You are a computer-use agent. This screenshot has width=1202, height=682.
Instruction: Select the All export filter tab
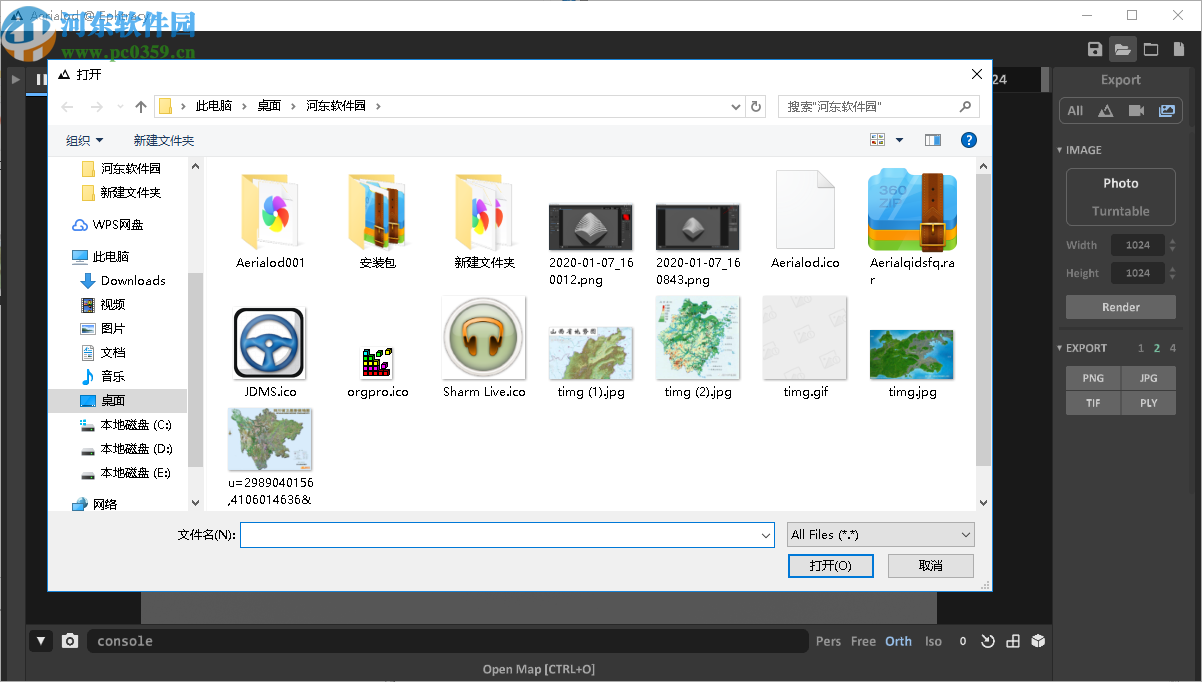(x=1075, y=111)
